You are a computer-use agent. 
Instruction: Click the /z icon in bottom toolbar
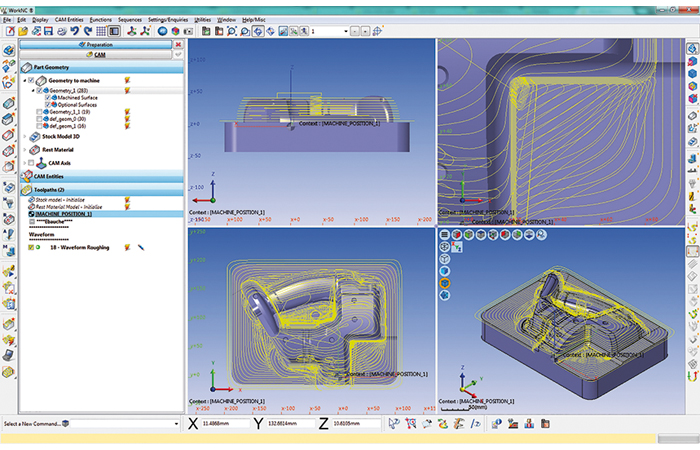tap(475, 424)
